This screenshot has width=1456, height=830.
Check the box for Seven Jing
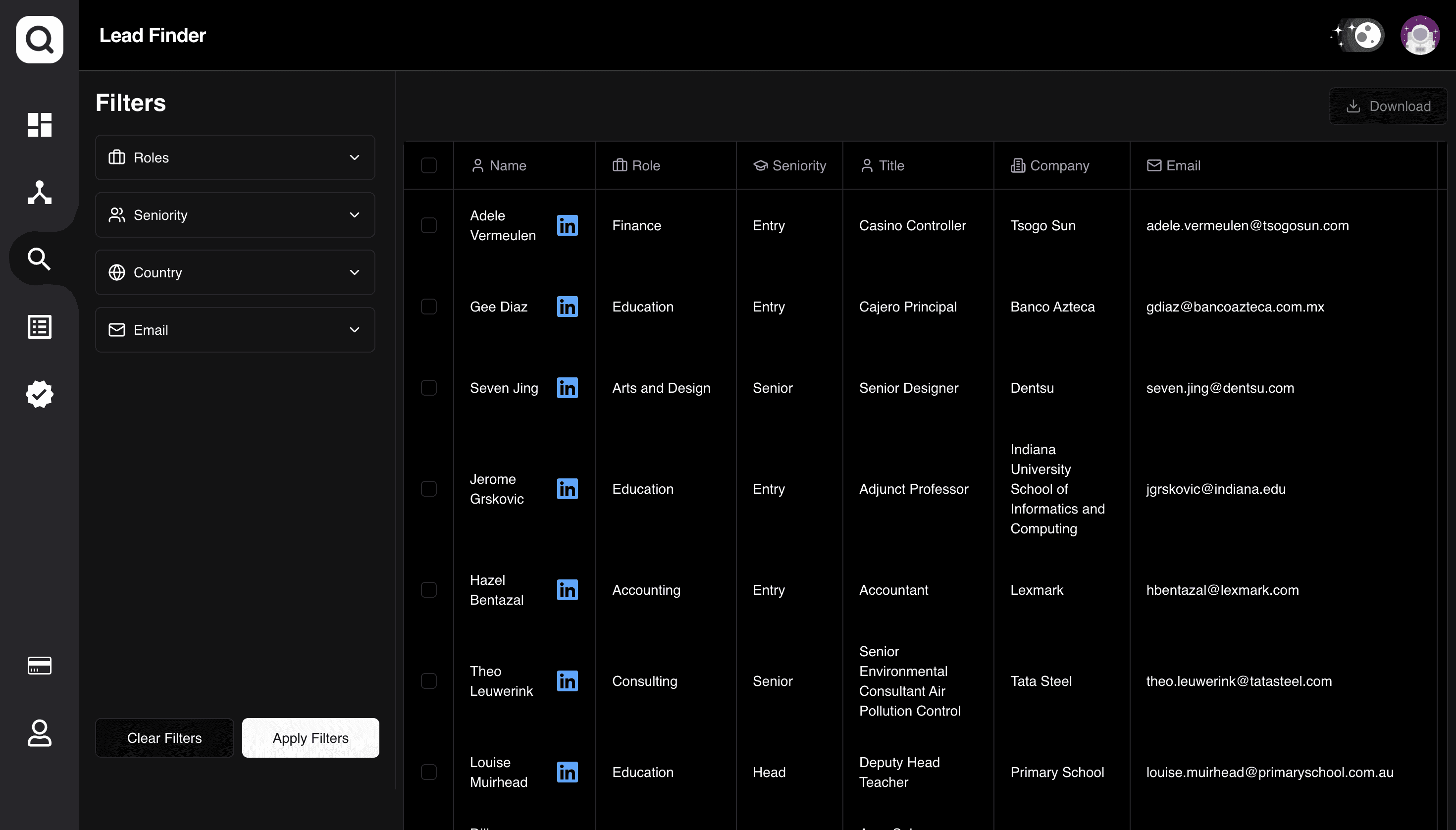click(429, 388)
